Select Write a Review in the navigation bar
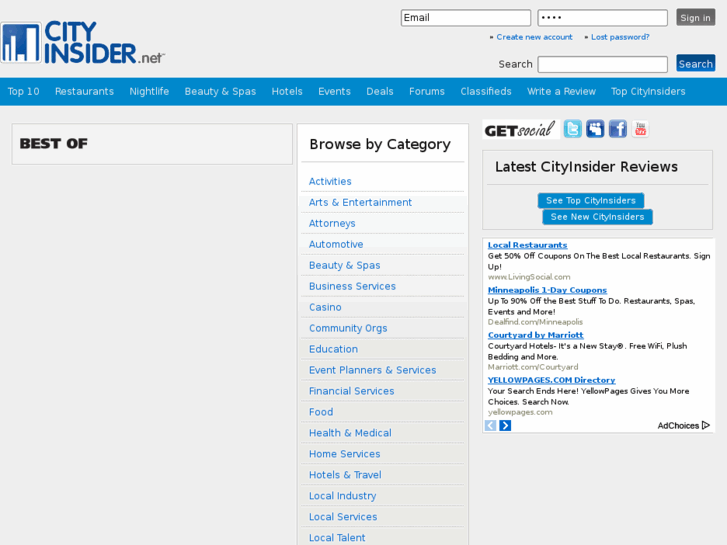Viewport: 727px width, 545px height. coord(561,91)
